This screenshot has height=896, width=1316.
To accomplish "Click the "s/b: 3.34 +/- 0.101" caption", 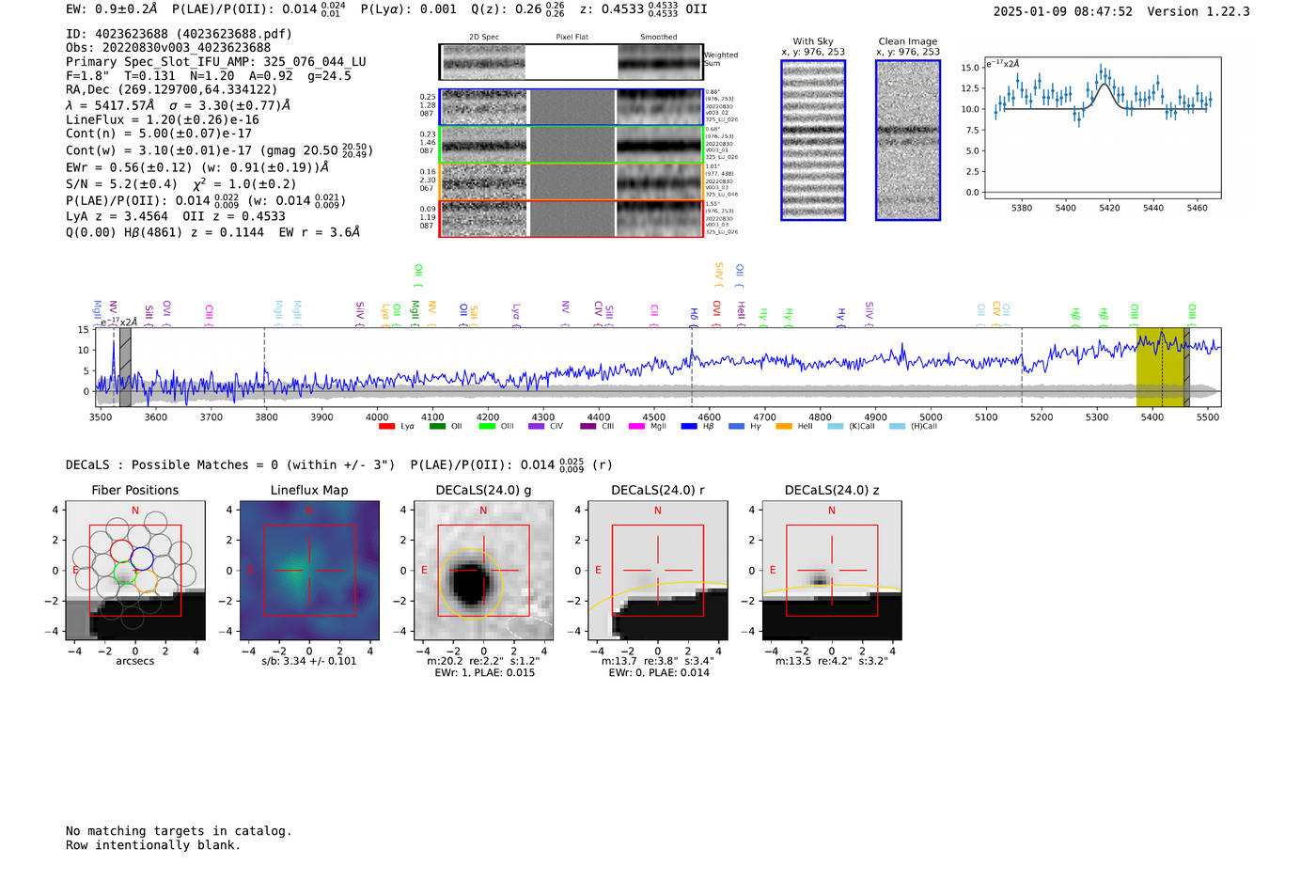I will click(309, 661).
